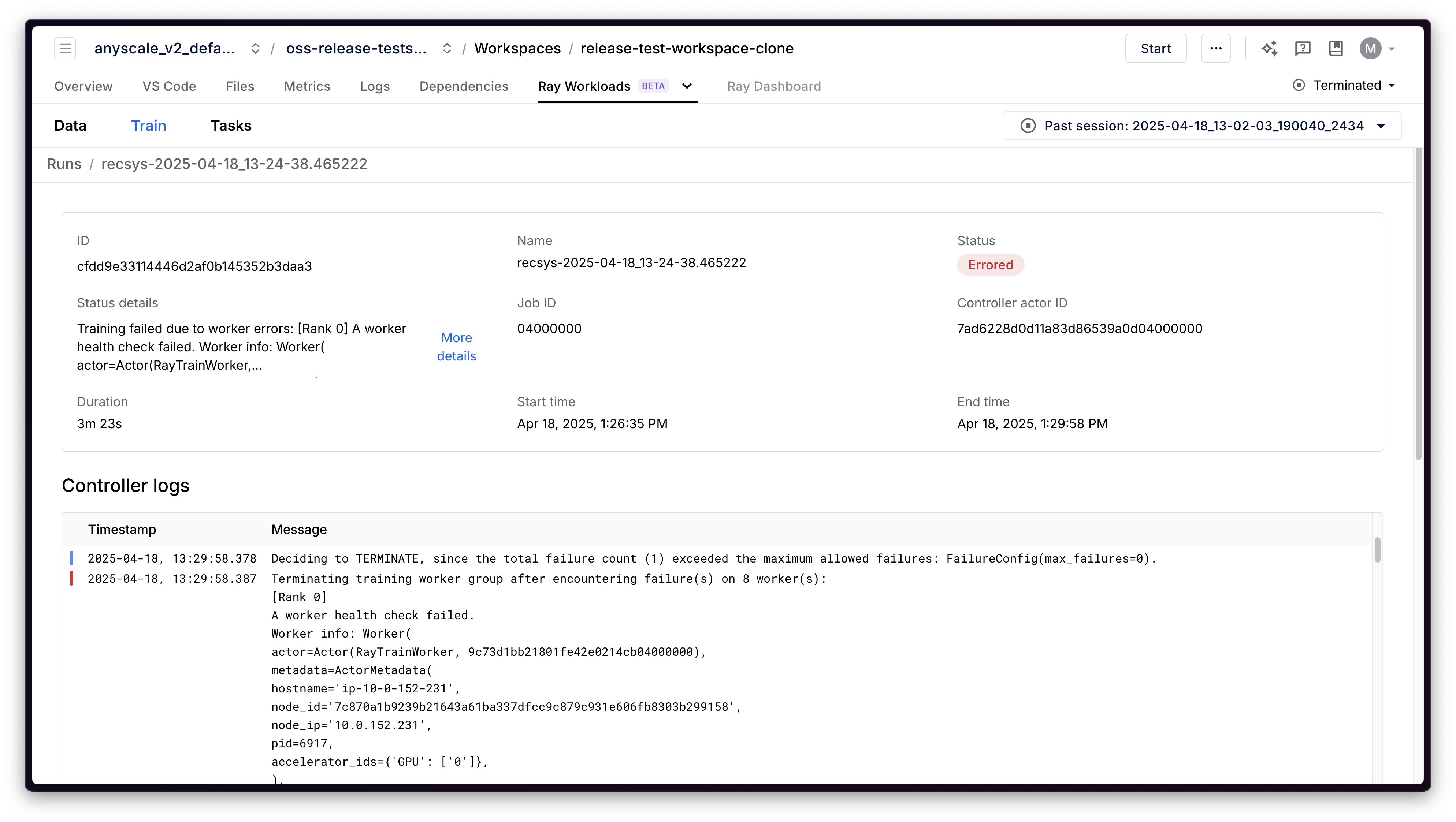Image resolution: width=1456 pixels, height=822 pixels.
Task: Click the AI sparkle assistant icon
Action: pyautogui.click(x=1270, y=49)
